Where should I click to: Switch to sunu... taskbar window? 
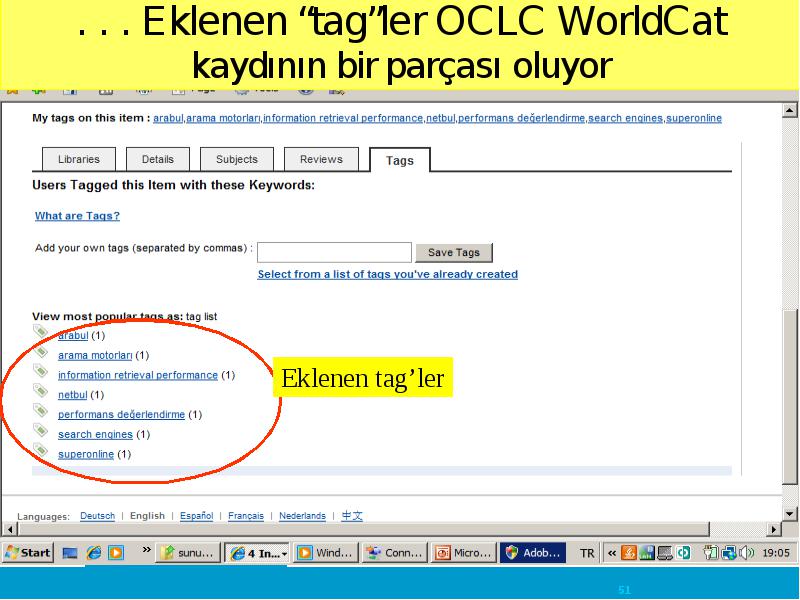tap(188, 553)
